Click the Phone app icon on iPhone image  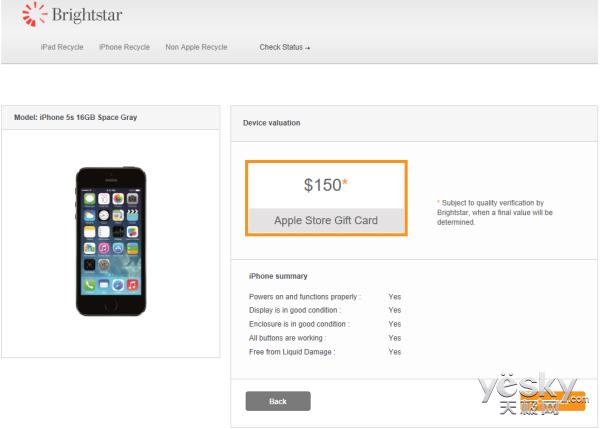(x=90, y=285)
